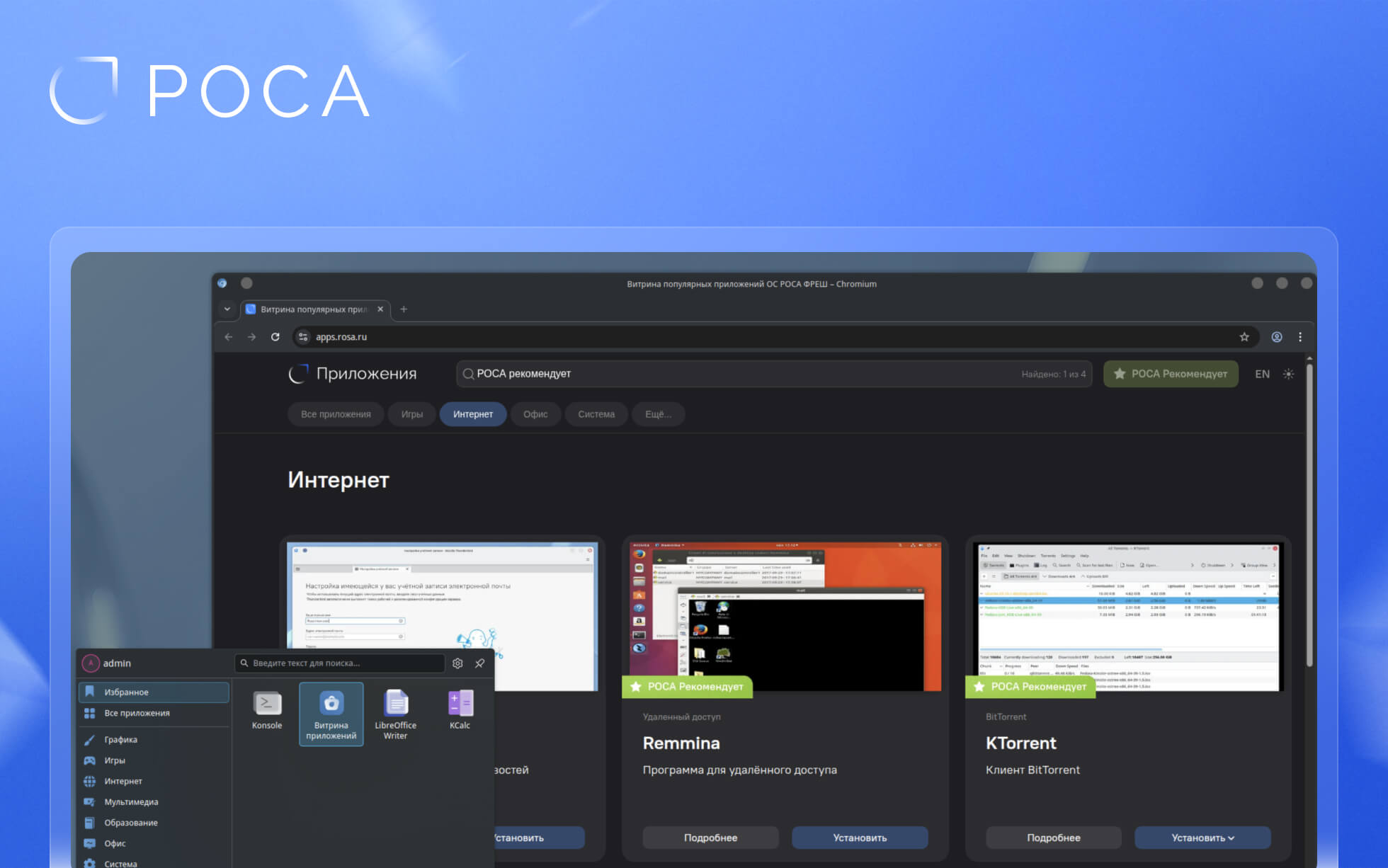Toggle the РОСА Рекомендует filter button
Image resolution: width=1388 pixels, height=868 pixels.
pos(1170,374)
